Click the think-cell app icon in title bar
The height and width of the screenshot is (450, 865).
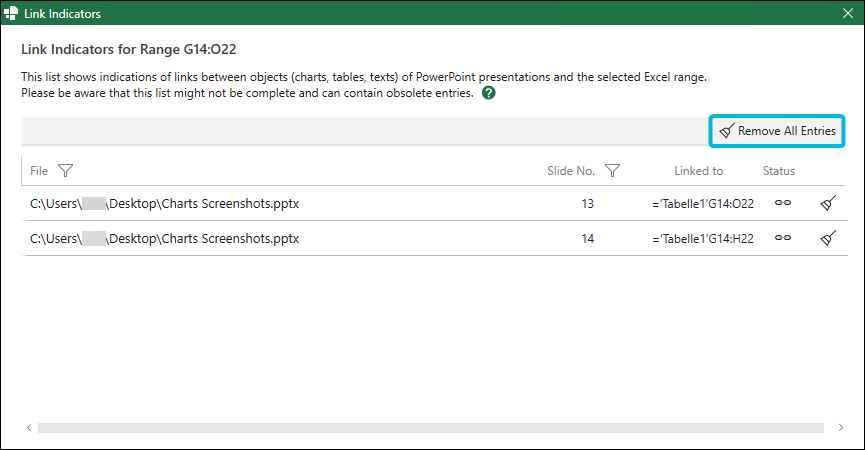click(x=10, y=13)
